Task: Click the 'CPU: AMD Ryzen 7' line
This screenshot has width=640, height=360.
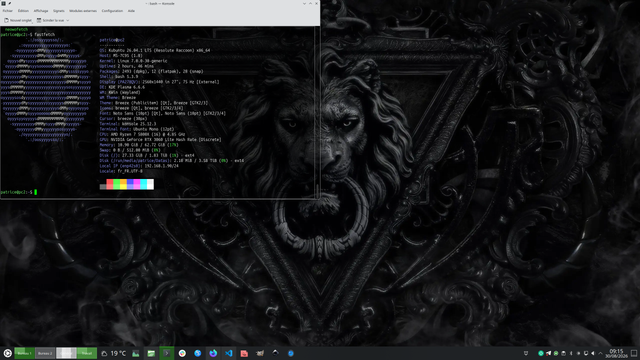Action: pyautogui.click(x=142, y=134)
